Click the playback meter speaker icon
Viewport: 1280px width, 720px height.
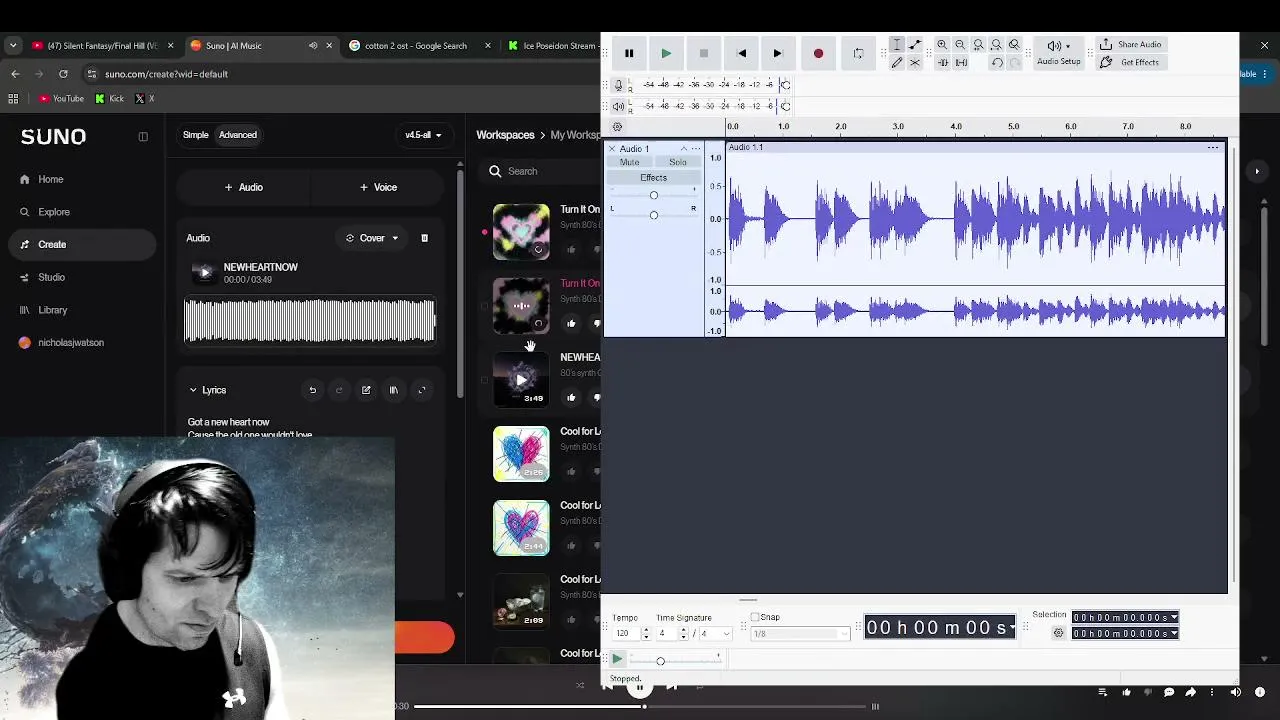618,106
